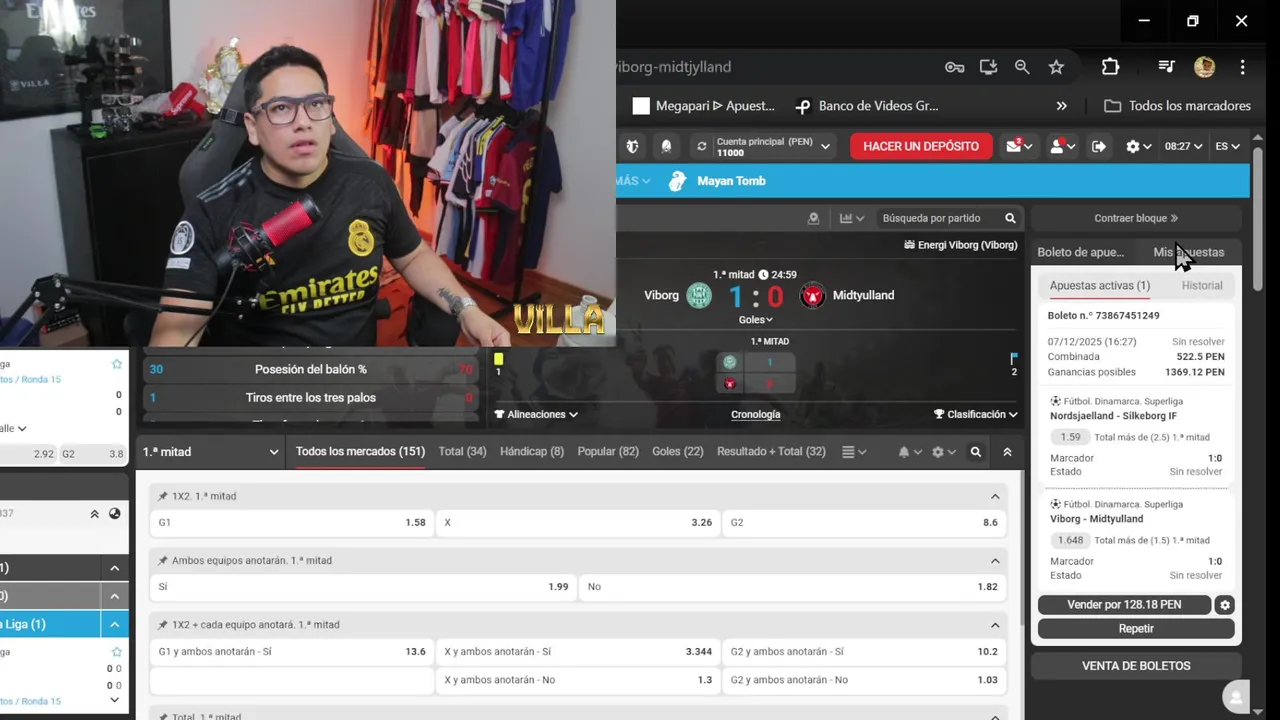The width and height of the screenshot is (1280, 720).
Task: Bookmark this page with the star icon
Action: 1056,67
